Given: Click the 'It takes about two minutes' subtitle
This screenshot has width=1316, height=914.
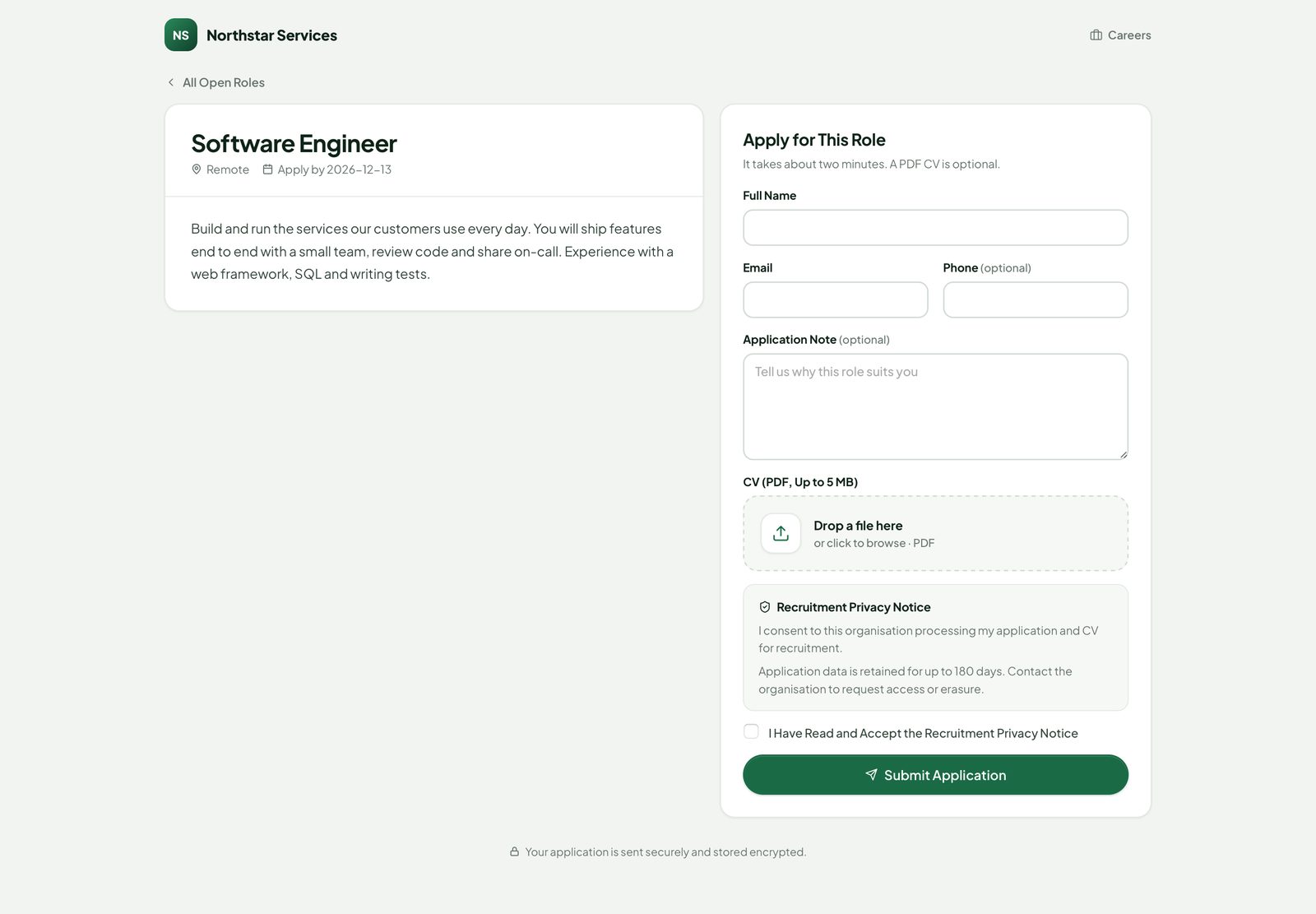Looking at the screenshot, I should [x=871, y=164].
